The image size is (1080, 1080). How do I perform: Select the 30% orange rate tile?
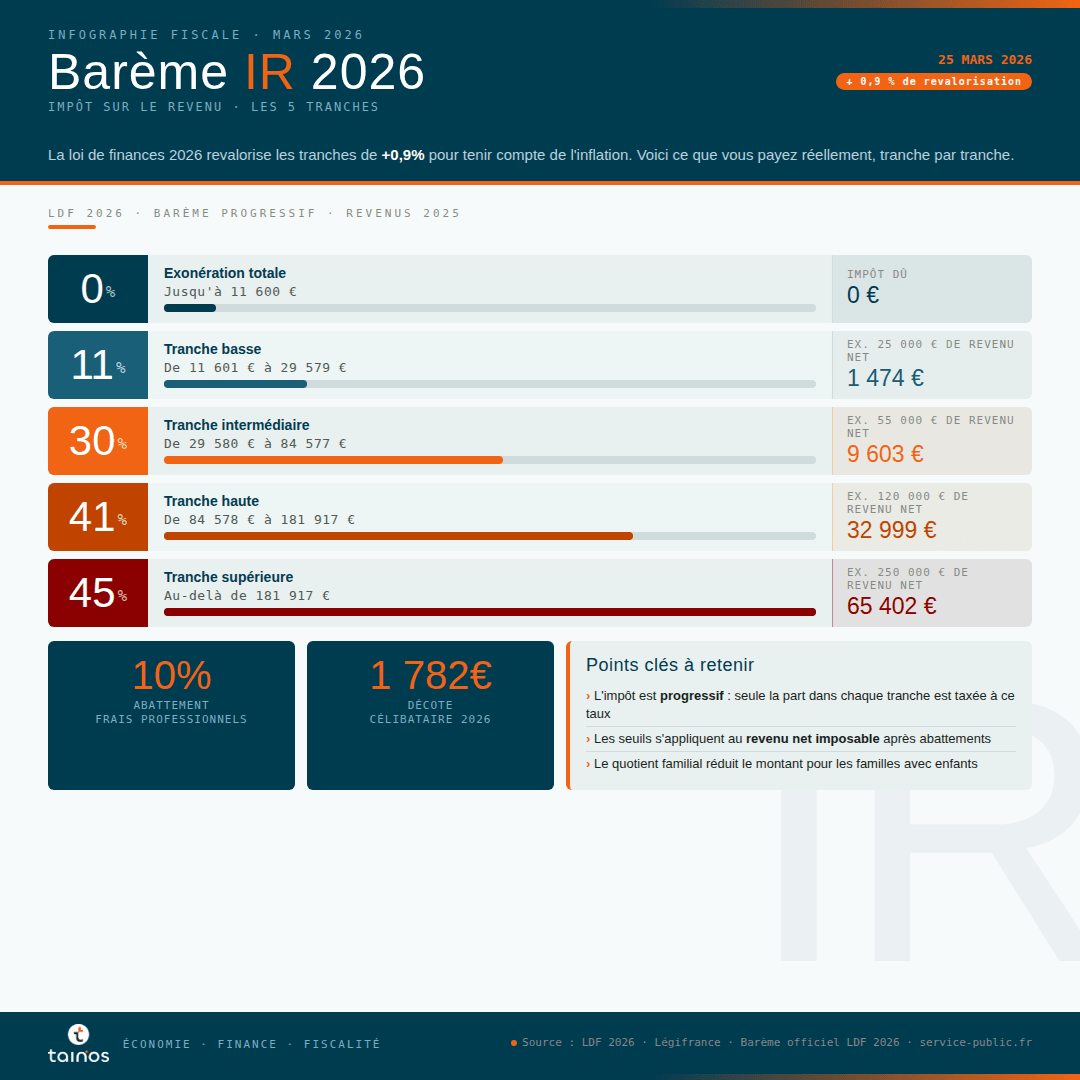click(98, 441)
